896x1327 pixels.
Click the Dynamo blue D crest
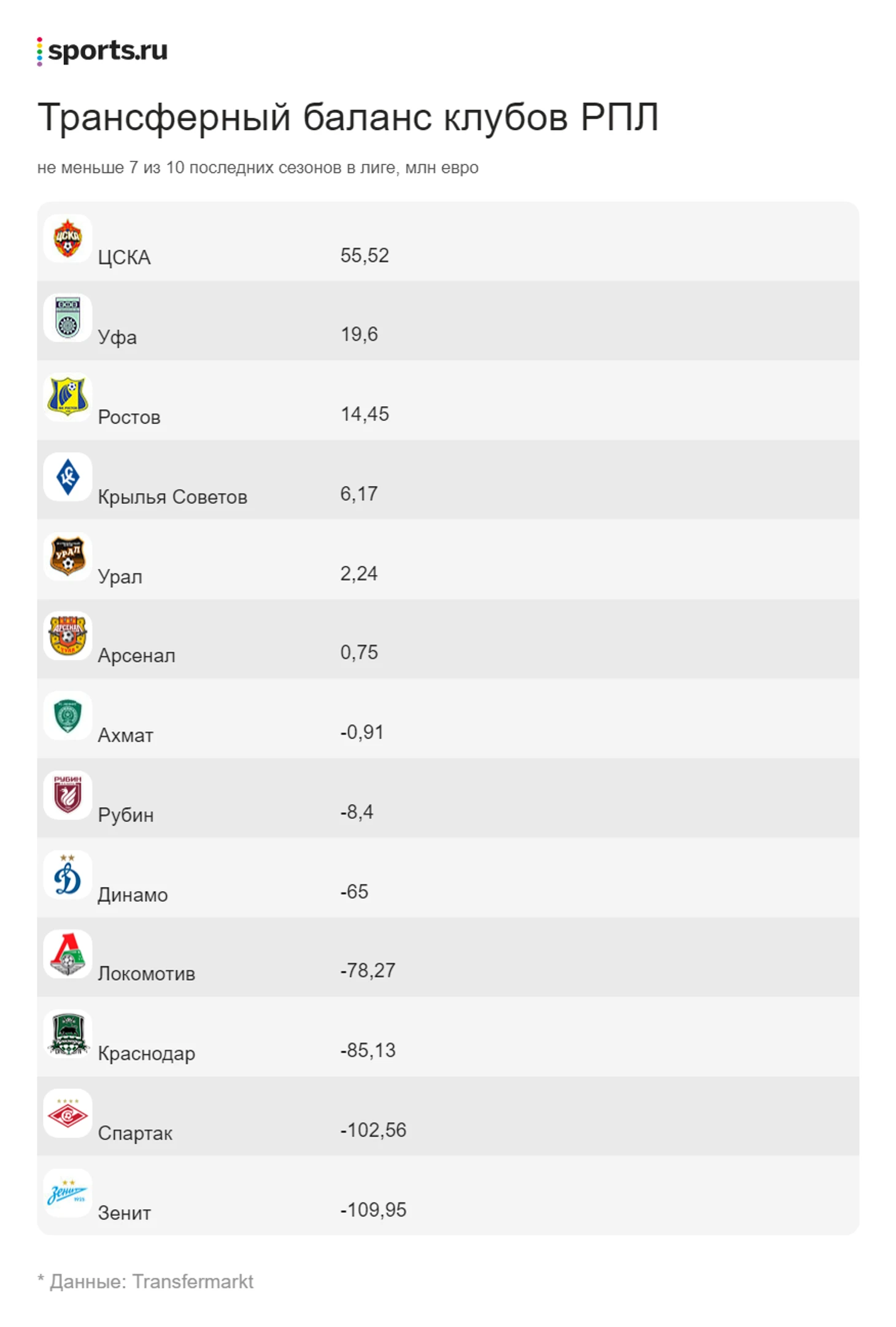pos(68,875)
